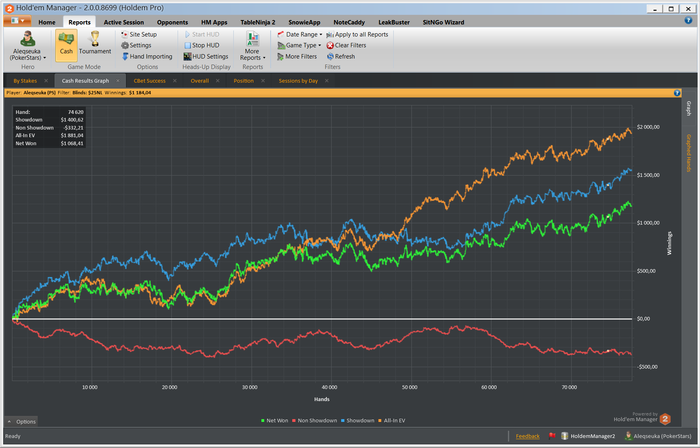Click the filter bar help icon
700x448 pixels.
pyautogui.click(x=677, y=93)
